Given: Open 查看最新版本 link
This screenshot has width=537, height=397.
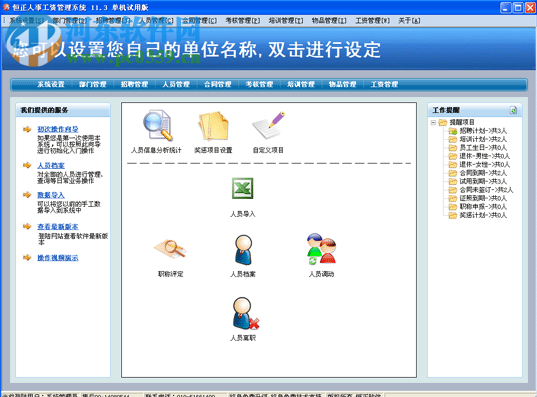Looking at the screenshot, I should click(58, 226).
